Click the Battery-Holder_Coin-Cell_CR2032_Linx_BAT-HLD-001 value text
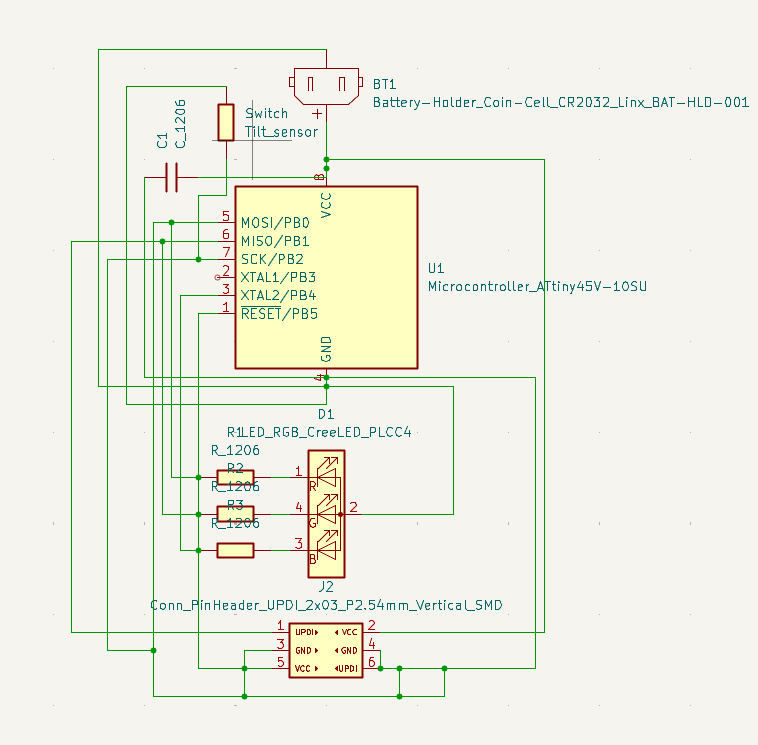 561,102
